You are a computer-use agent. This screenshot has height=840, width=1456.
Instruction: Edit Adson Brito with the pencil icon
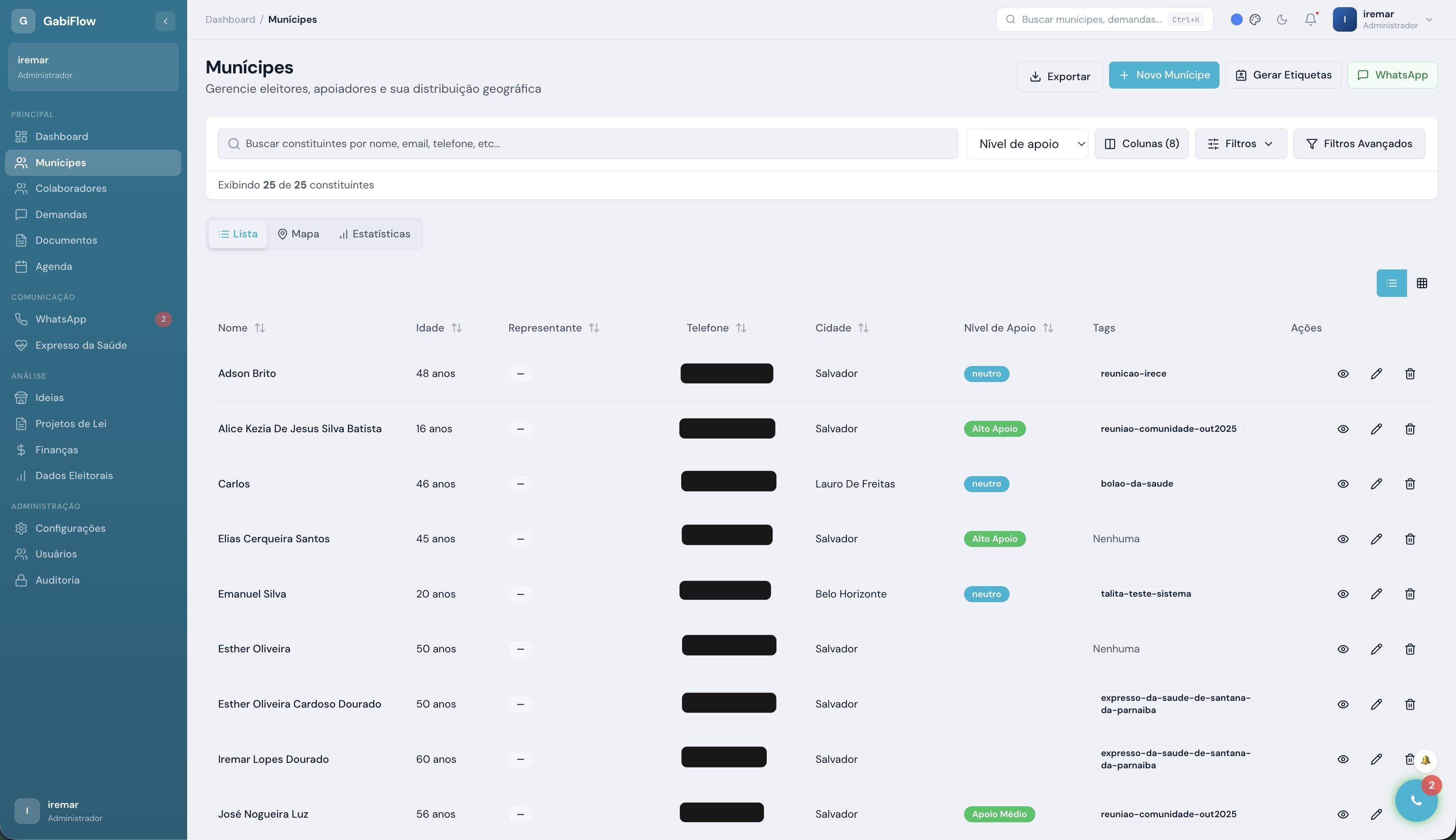[1376, 374]
